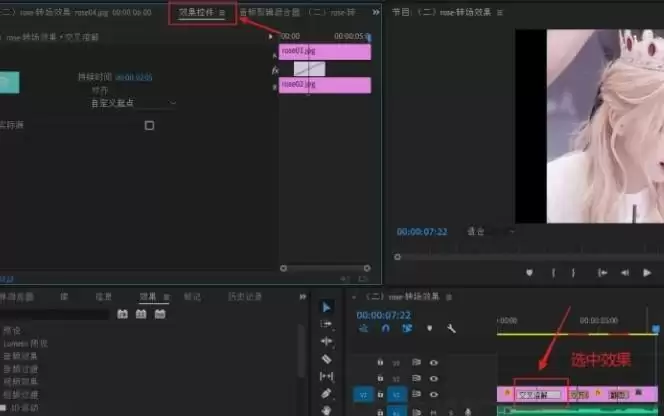664x416 pixels.
Task: Click the Mark In bracket button
Action: pos(553,272)
